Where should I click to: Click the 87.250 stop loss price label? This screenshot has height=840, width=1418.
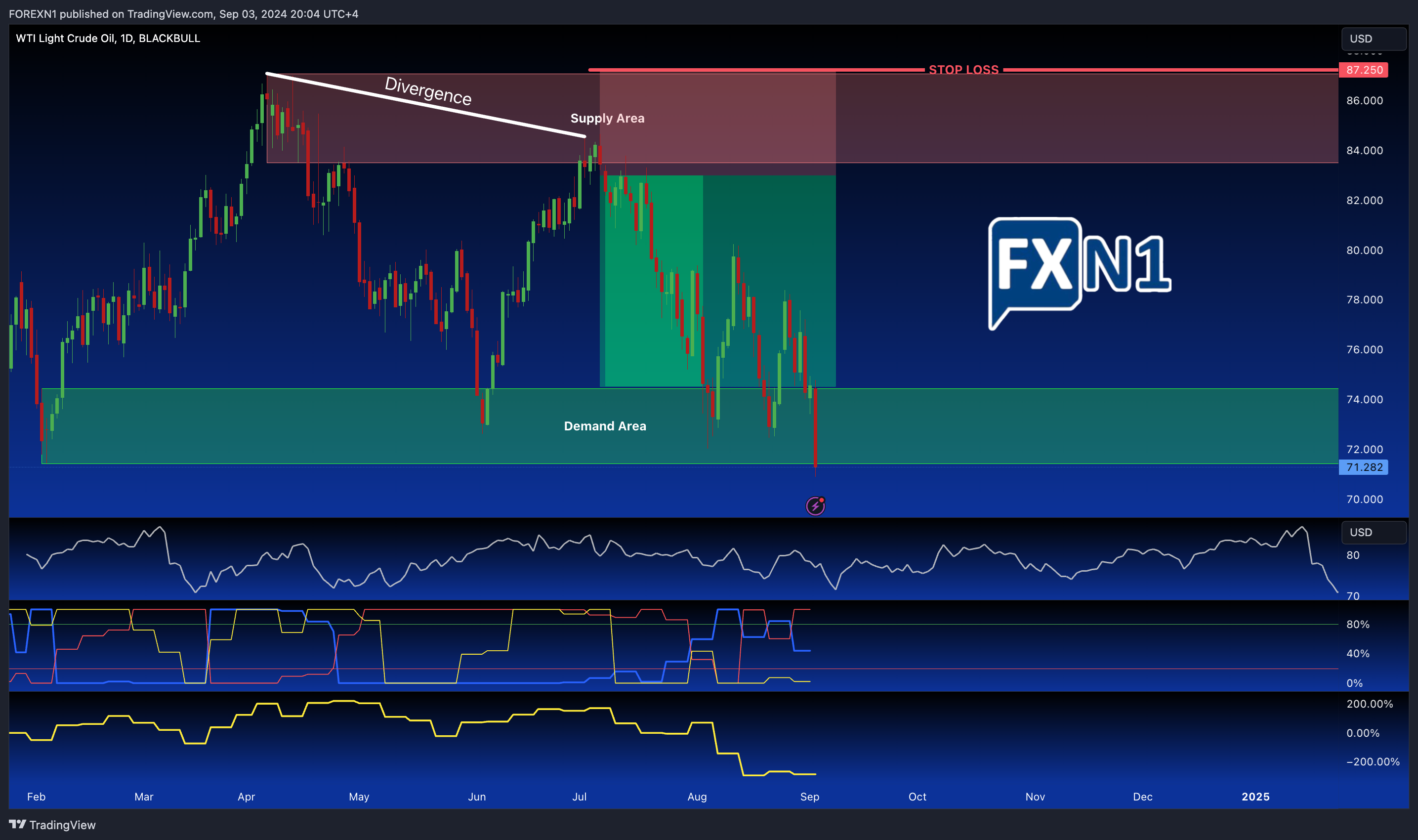tap(1363, 70)
